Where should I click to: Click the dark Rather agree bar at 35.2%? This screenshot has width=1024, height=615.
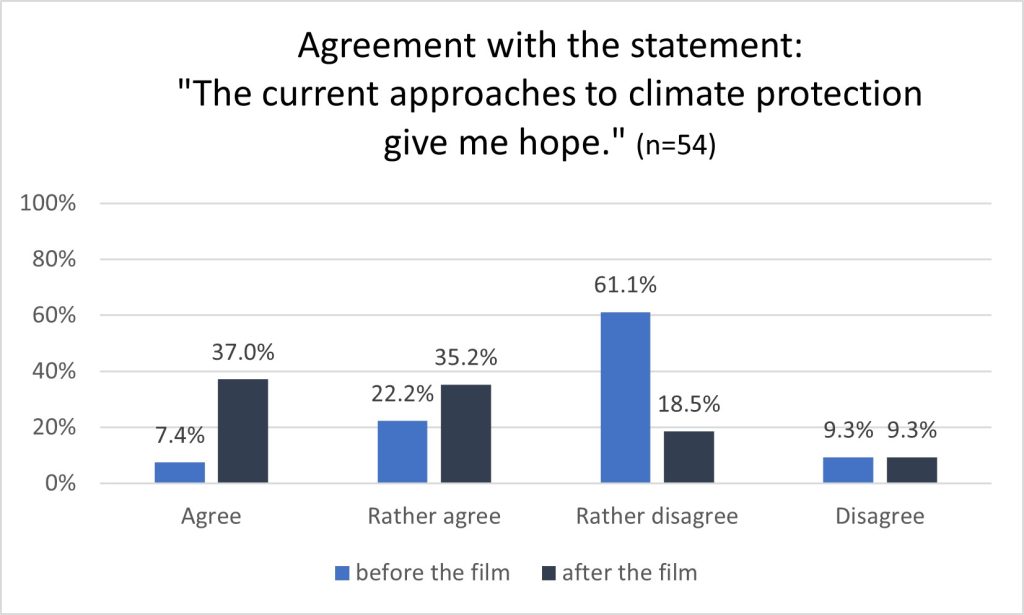466,434
